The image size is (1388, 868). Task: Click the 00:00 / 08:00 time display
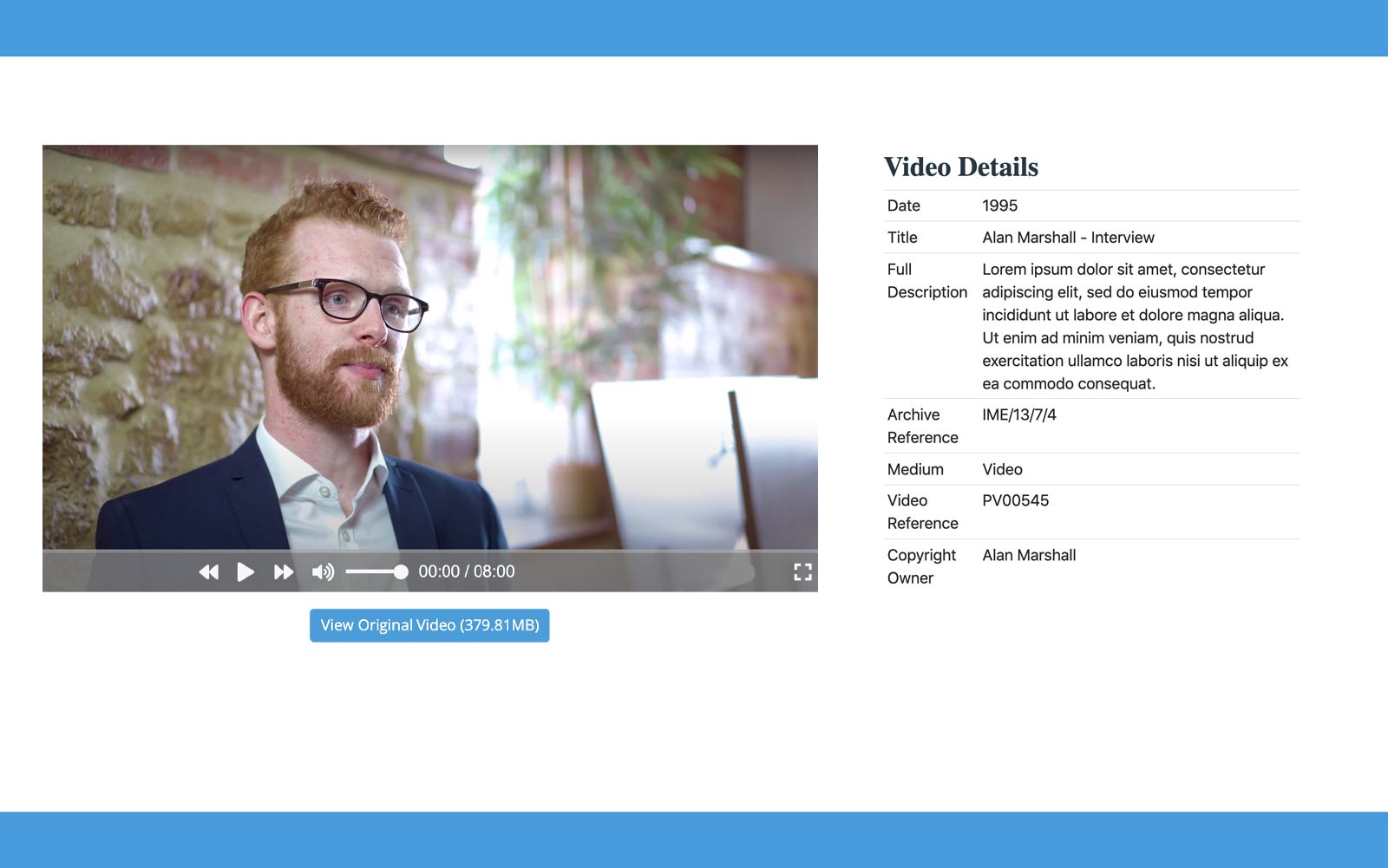(467, 572)
